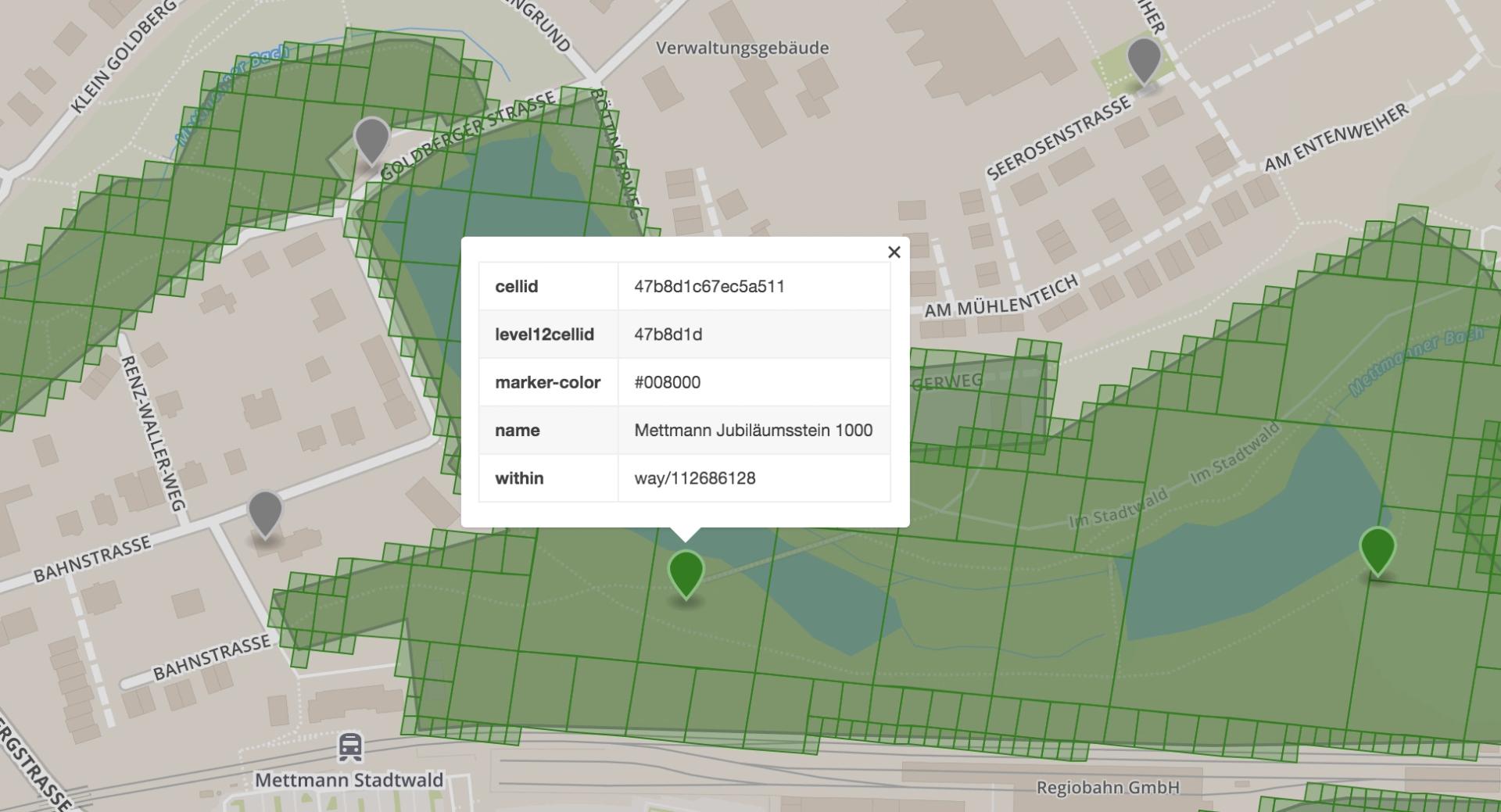This screenshot has width=1501, height=812.
Task: Click the Am Mühlenteich street label
Action: [1001, 298]
